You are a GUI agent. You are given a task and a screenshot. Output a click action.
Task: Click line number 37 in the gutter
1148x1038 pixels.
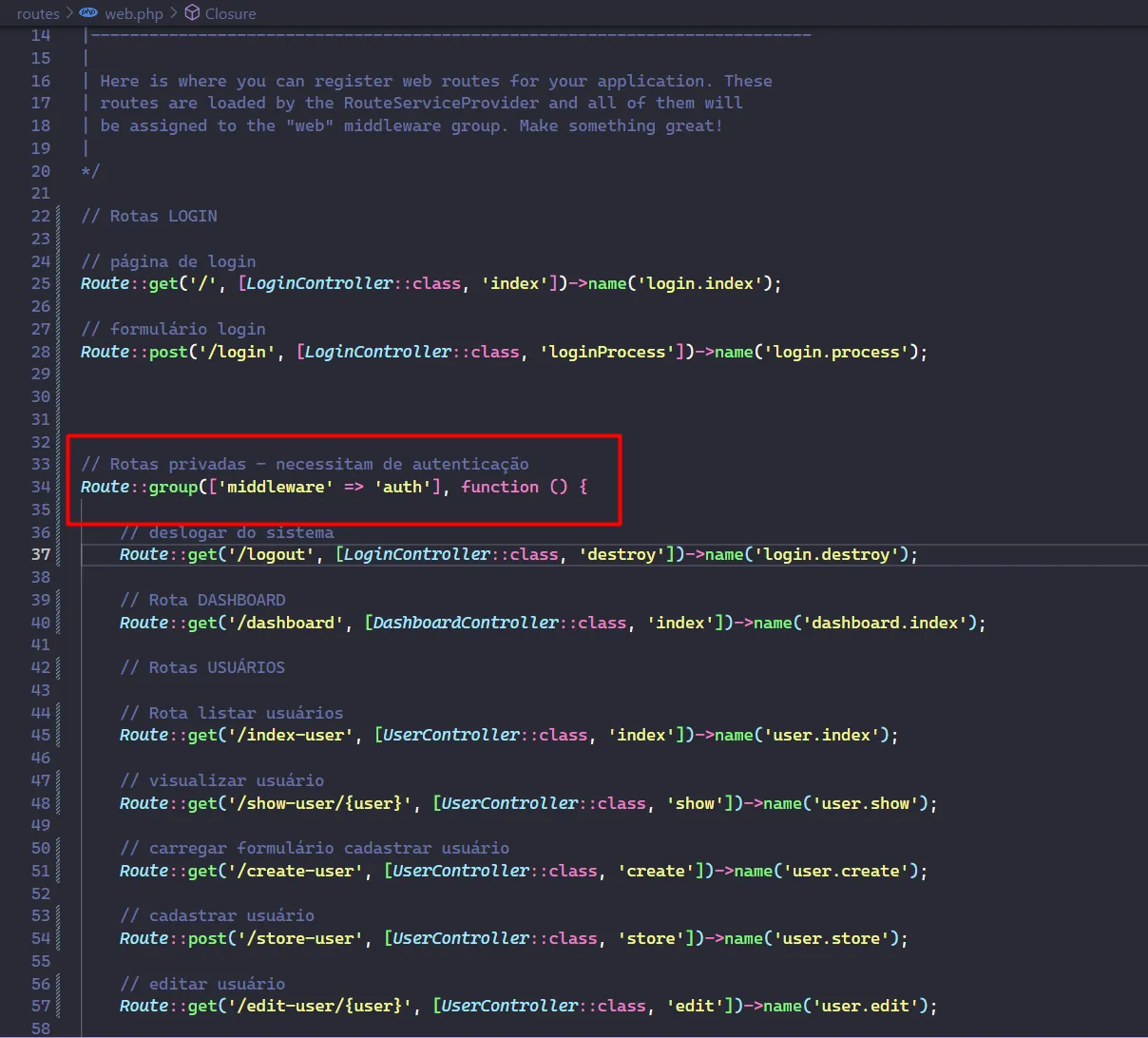(40, 554)
